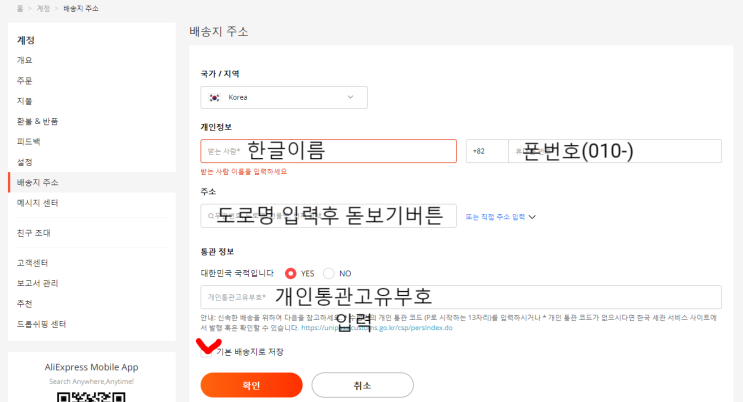Expand the manual address entry option
Image resolution: width=743 pixels, height=402 pixels.
pyautogui.click(x=501, y=216)
